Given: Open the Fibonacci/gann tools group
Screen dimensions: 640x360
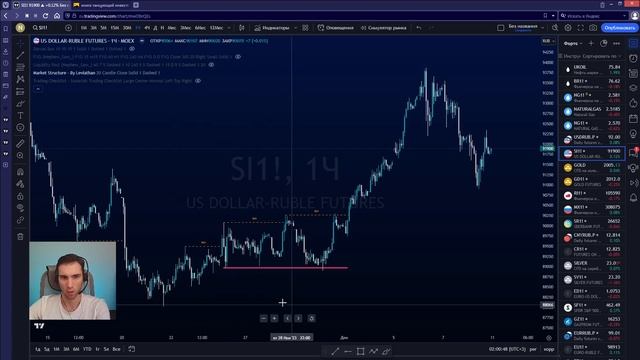Looking at the screenshot, I should [x=20, y=67].
